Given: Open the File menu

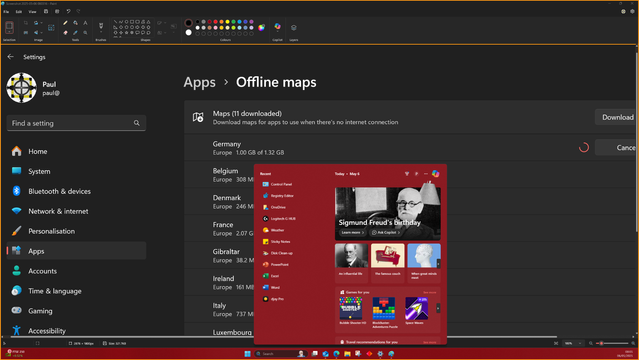Looking at the screenshot, I should pos(6,11).
